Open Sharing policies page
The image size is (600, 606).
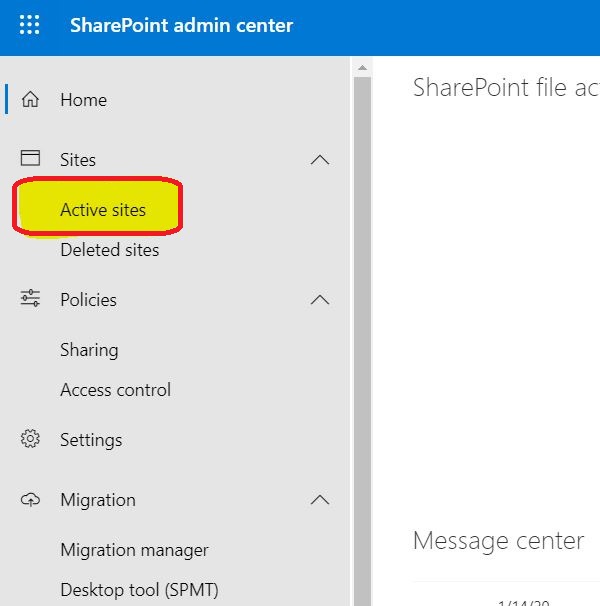[x=89, y=350]
